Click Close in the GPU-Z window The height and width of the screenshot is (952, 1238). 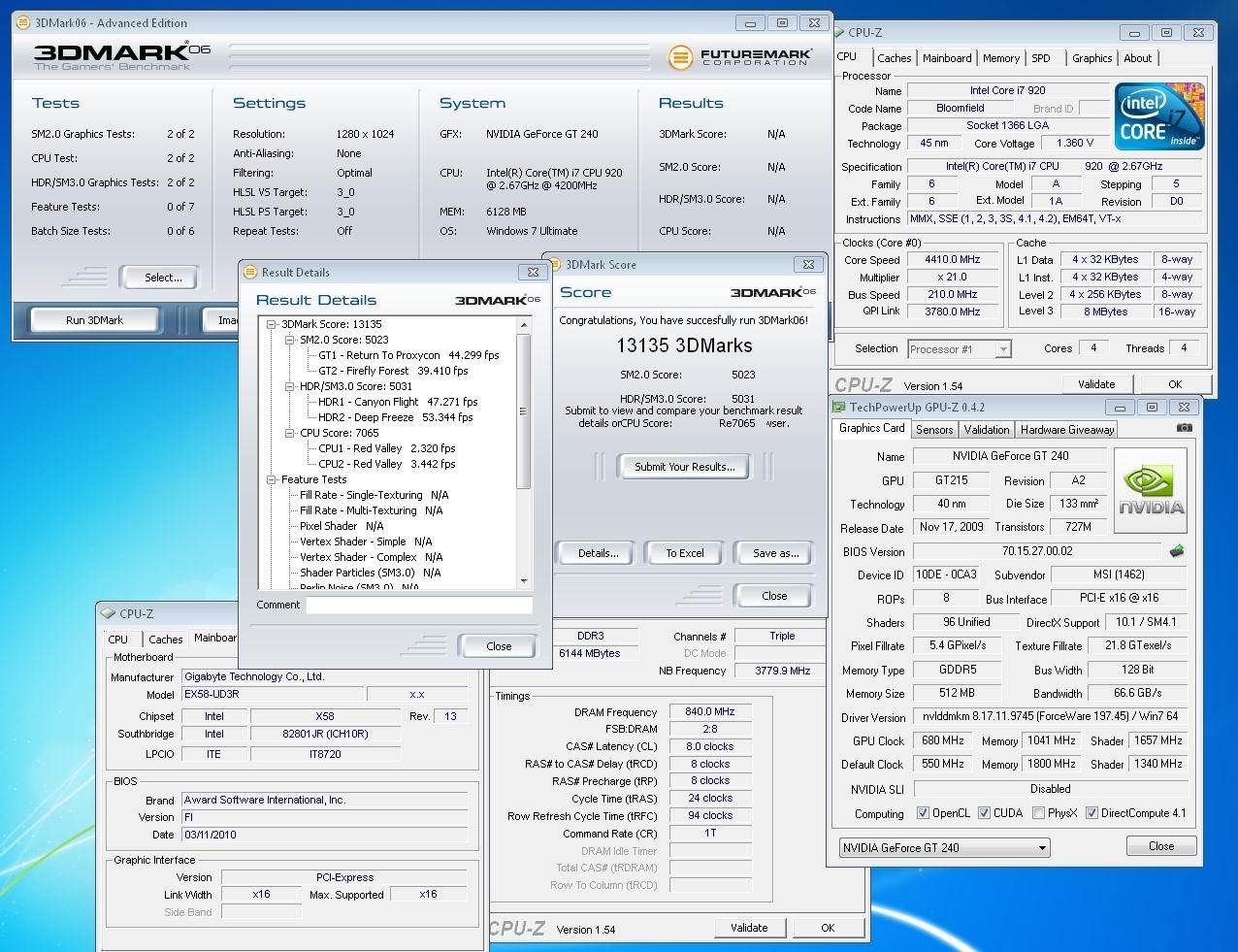1161,846
